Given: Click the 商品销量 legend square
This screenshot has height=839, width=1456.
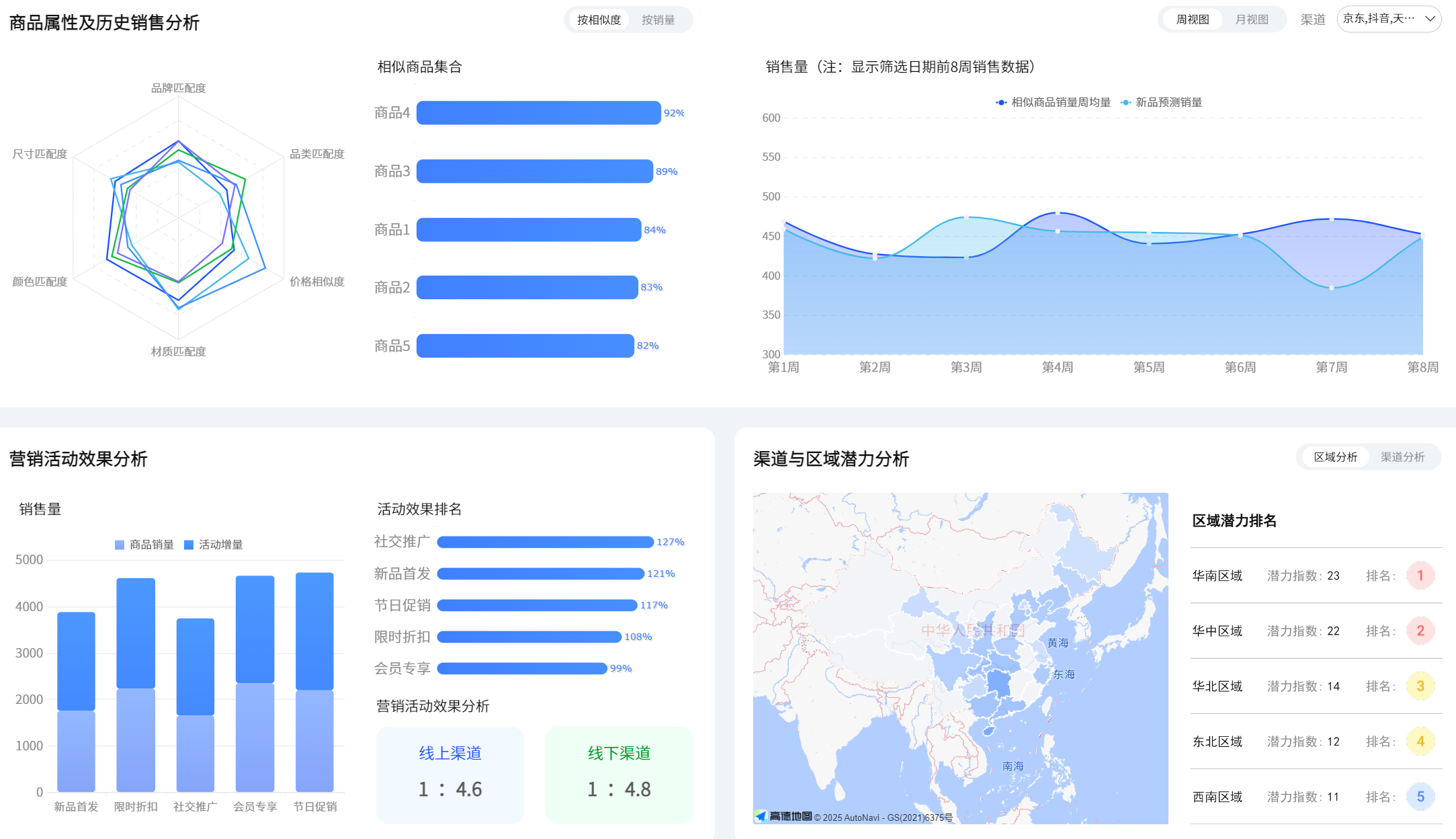Looking at the screenshot, I should pos(120,545).
